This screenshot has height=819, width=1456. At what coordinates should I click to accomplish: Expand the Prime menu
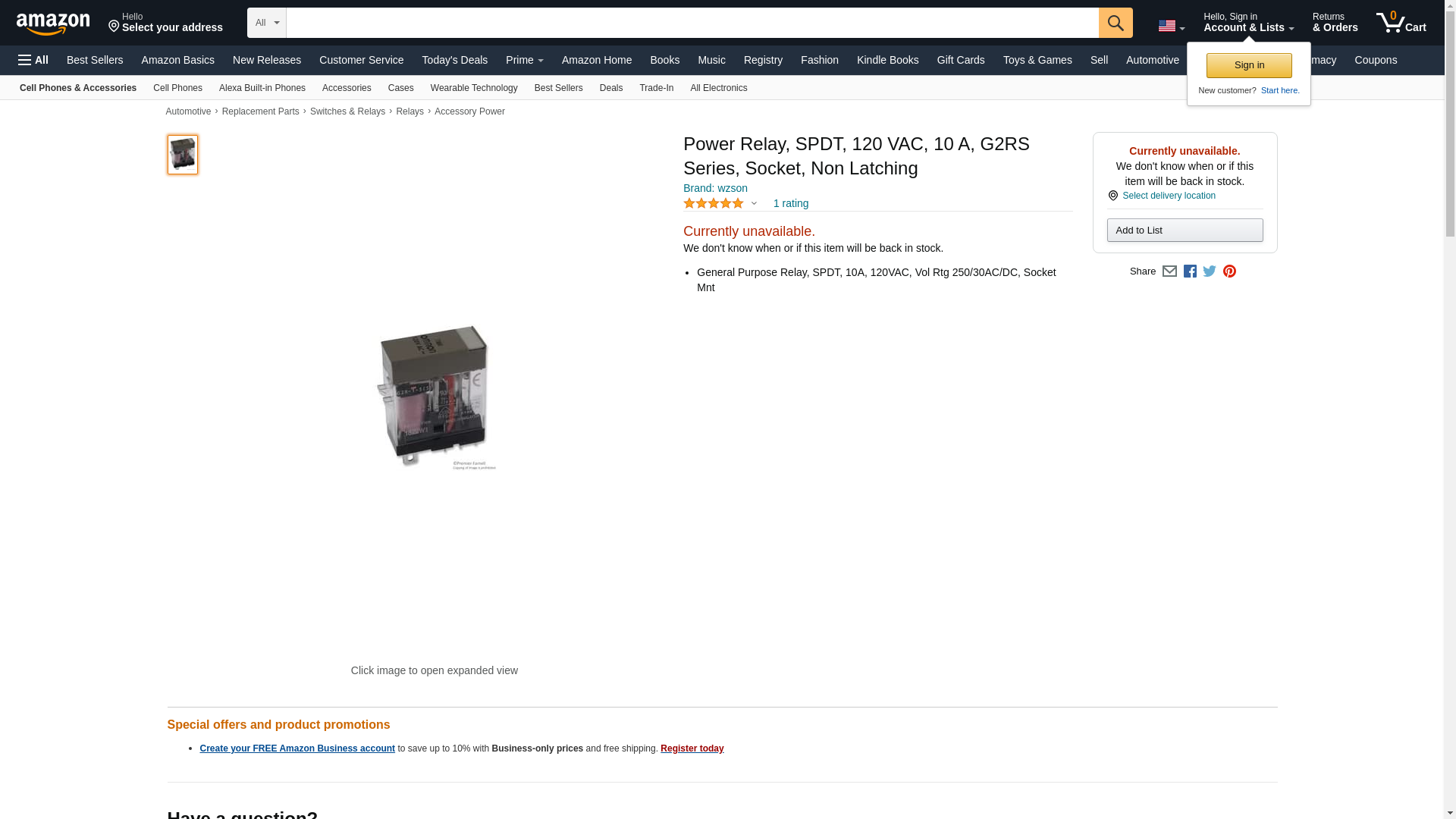525,60
